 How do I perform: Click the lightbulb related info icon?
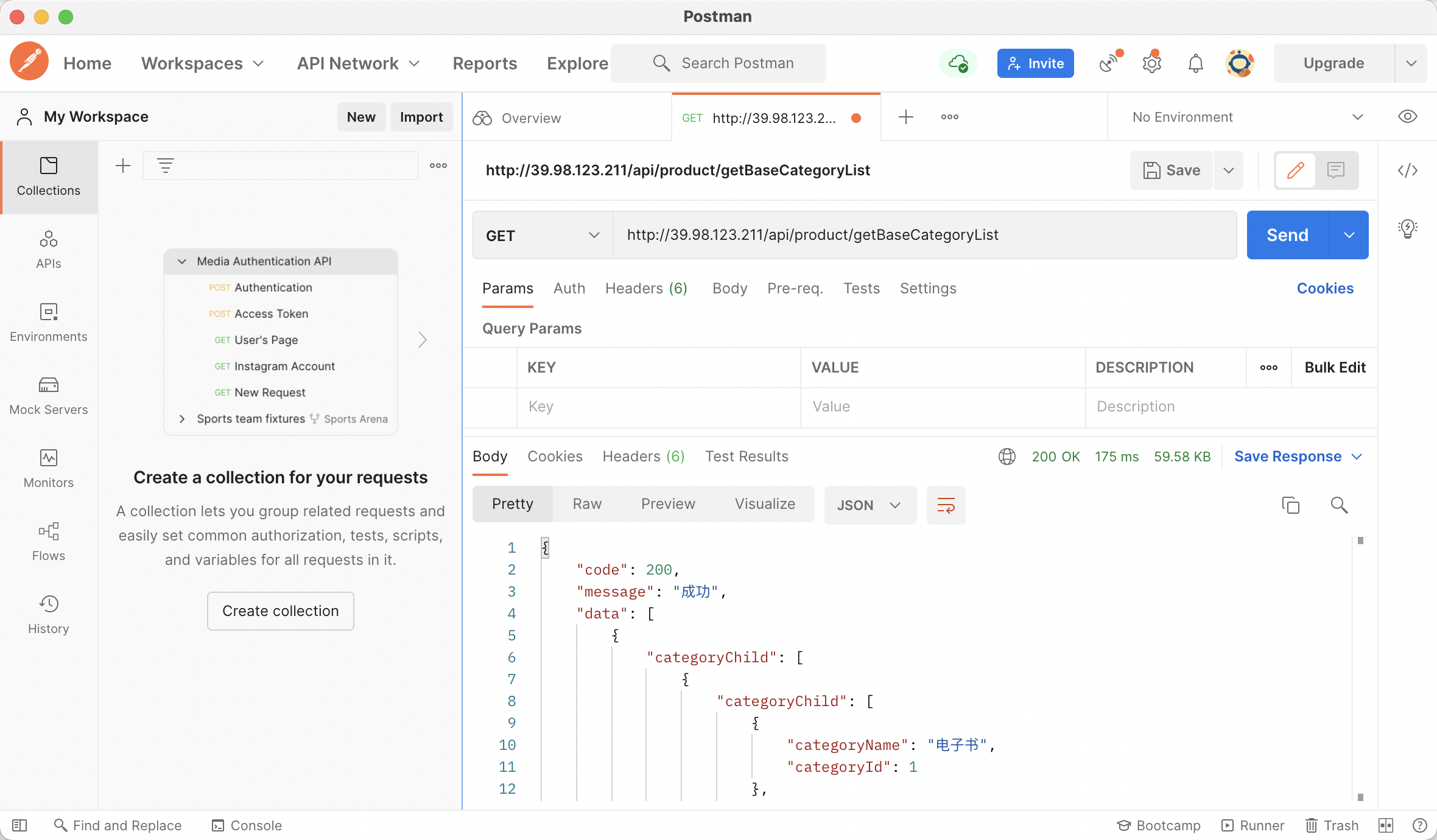(1407, 229)
